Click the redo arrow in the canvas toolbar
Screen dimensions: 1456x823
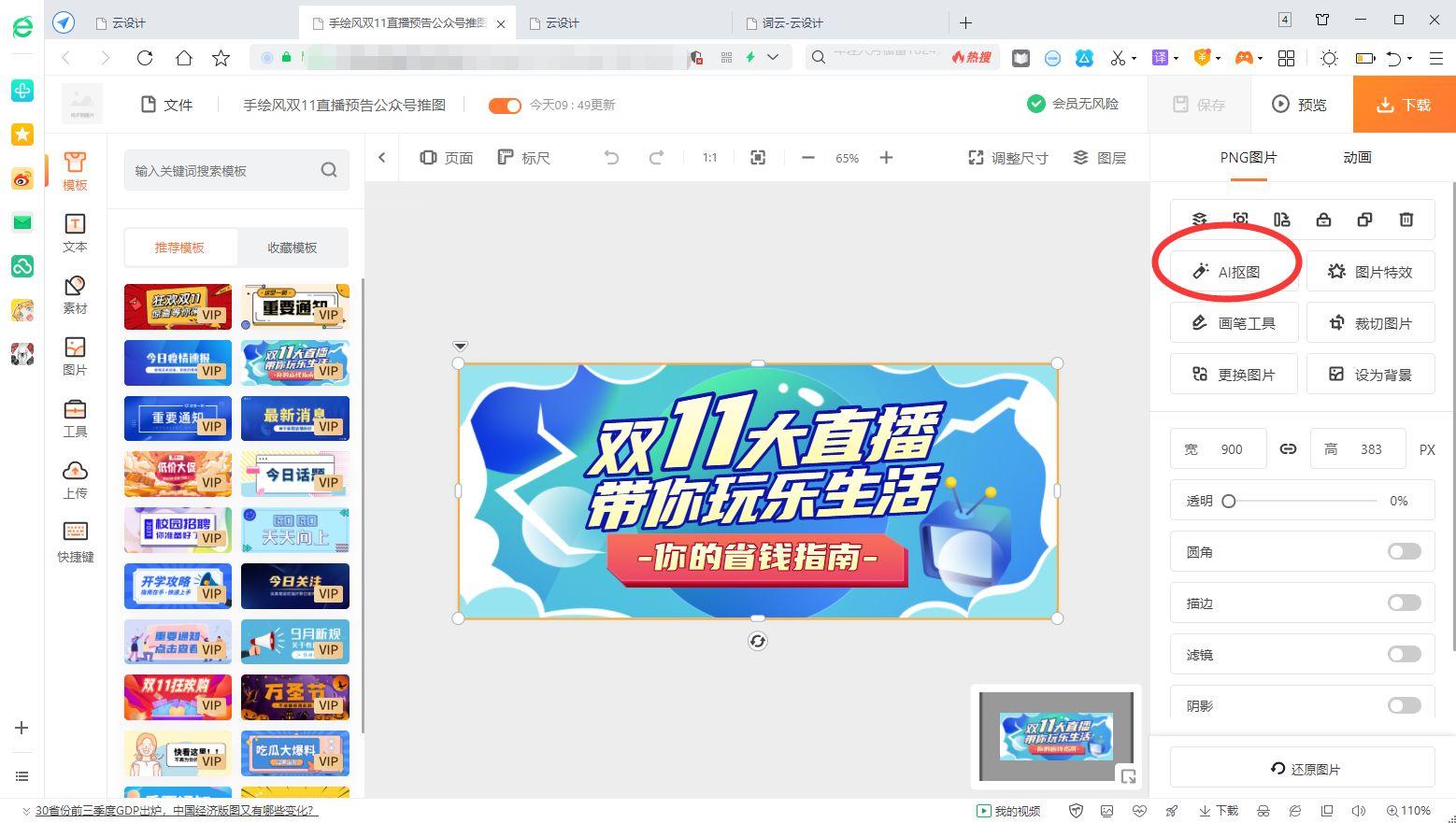(656, 158)
